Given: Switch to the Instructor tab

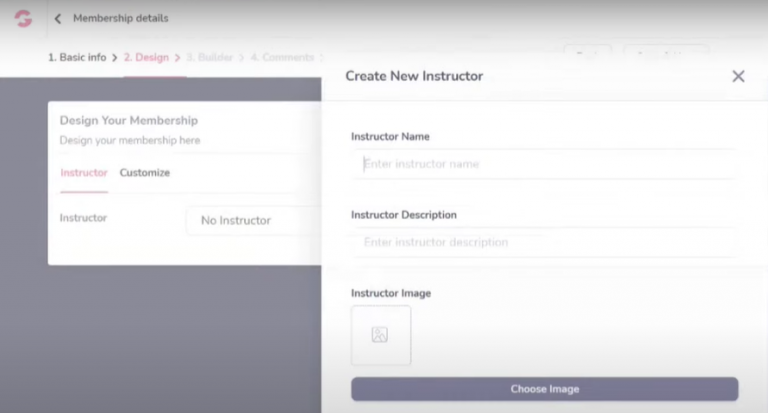Looking at the screenshot, I should pos(84,173).
